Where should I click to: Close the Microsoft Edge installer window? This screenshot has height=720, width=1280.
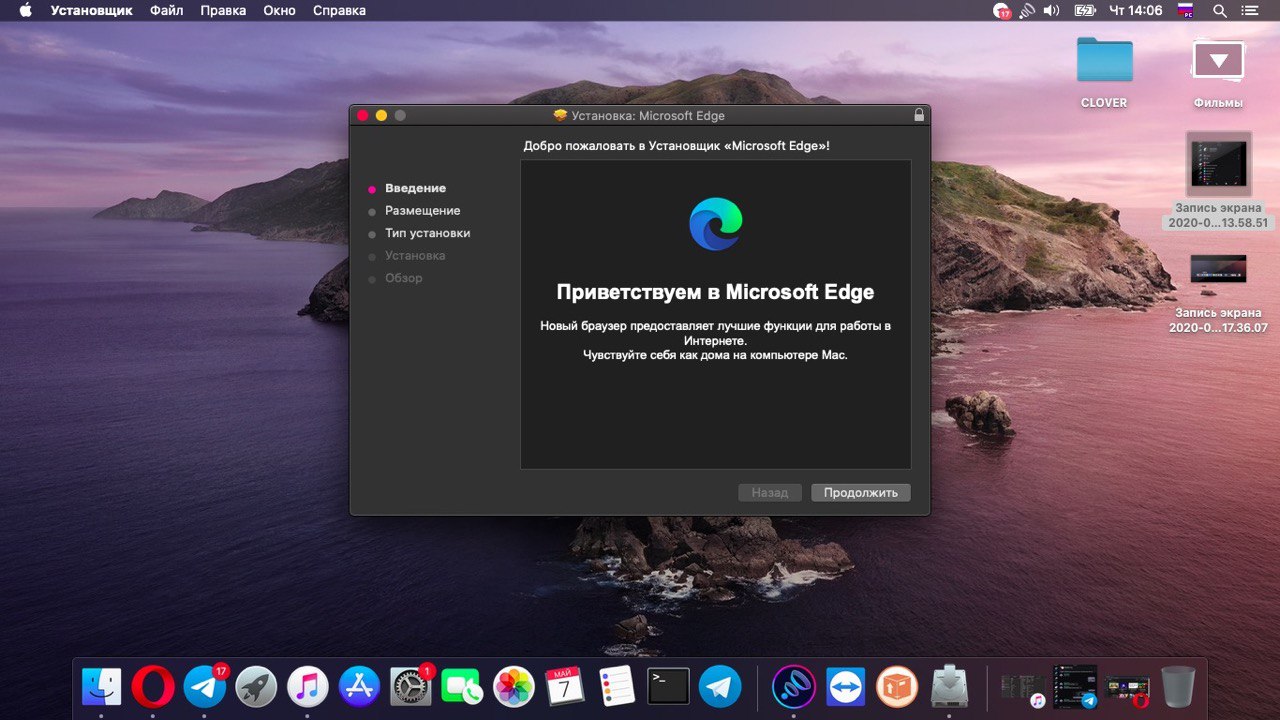[x=362, y=116]
